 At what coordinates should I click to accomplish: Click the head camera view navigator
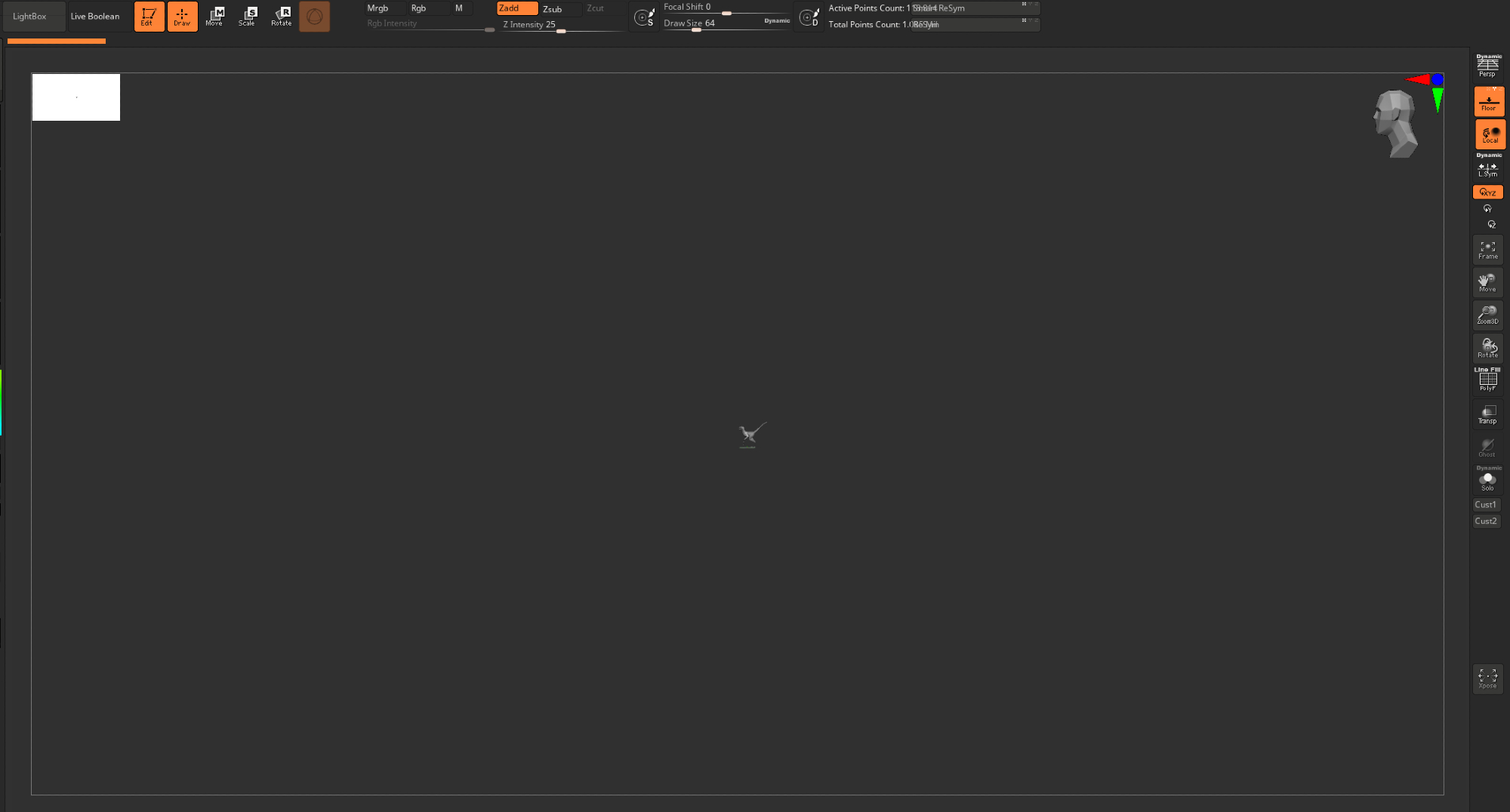tap(1394, 124)
